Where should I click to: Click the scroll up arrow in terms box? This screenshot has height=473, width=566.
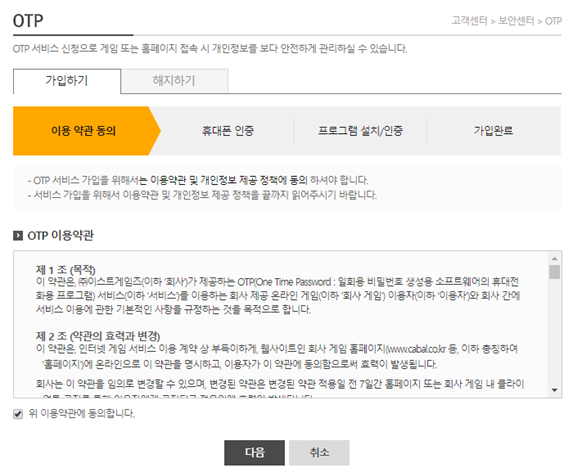pos(554,259)
